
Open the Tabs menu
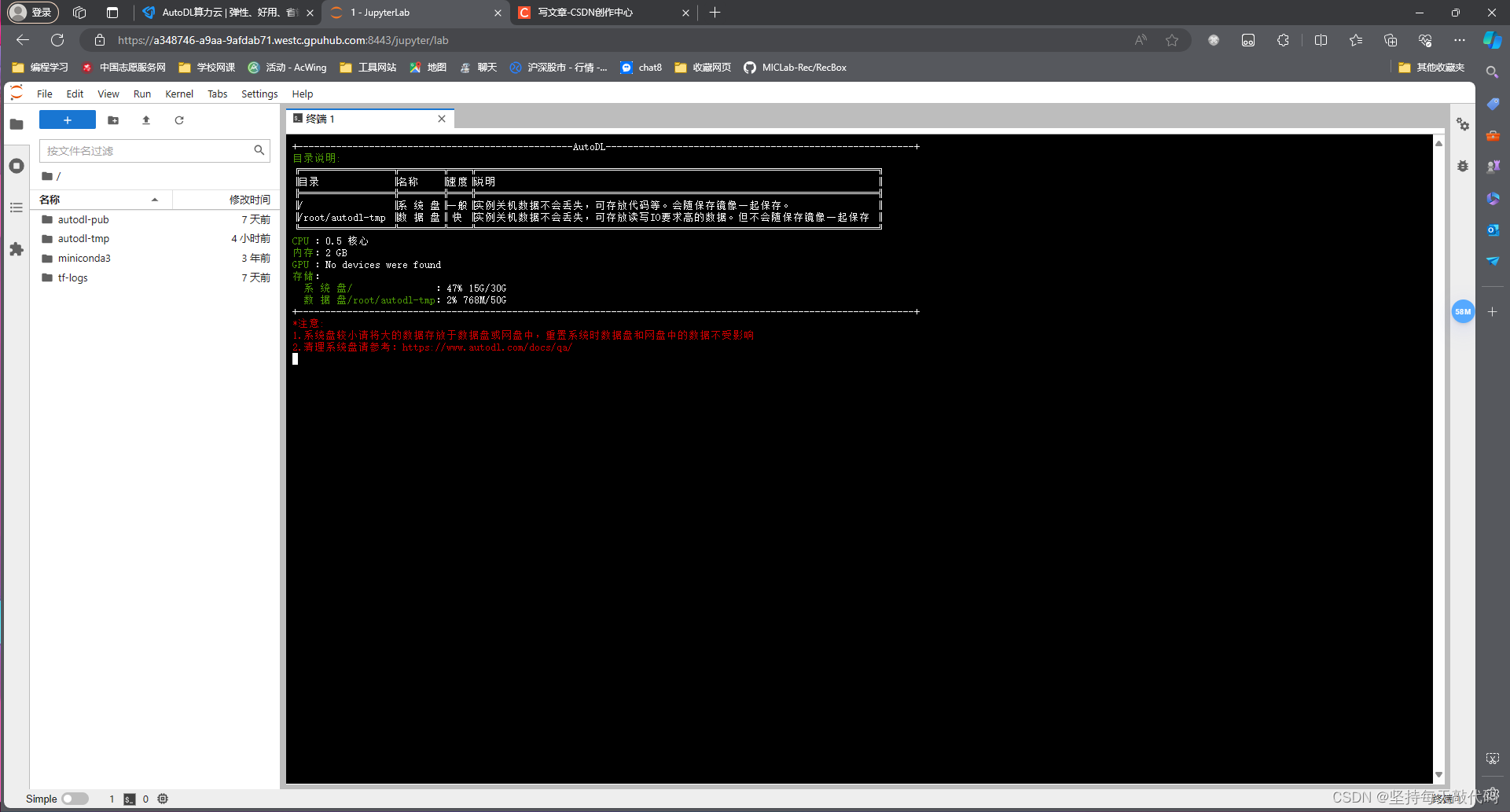218,94
